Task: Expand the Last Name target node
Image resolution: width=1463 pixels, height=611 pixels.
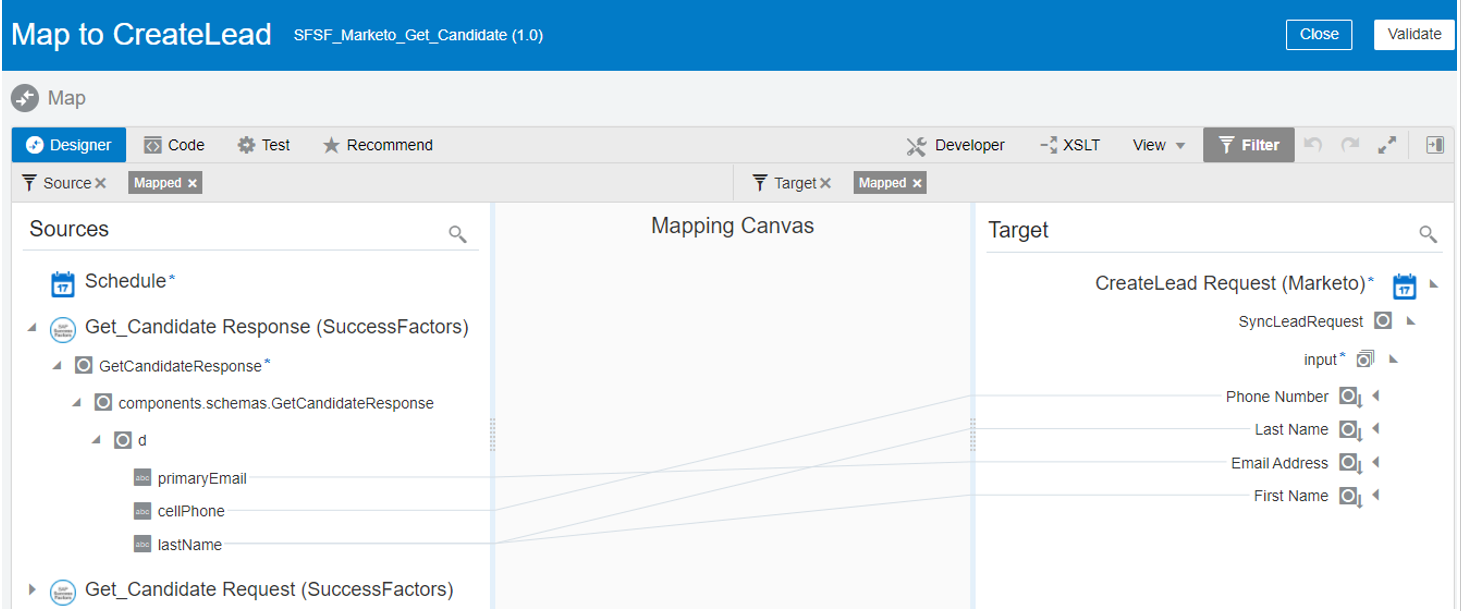Action: (x=1377, y=429)
